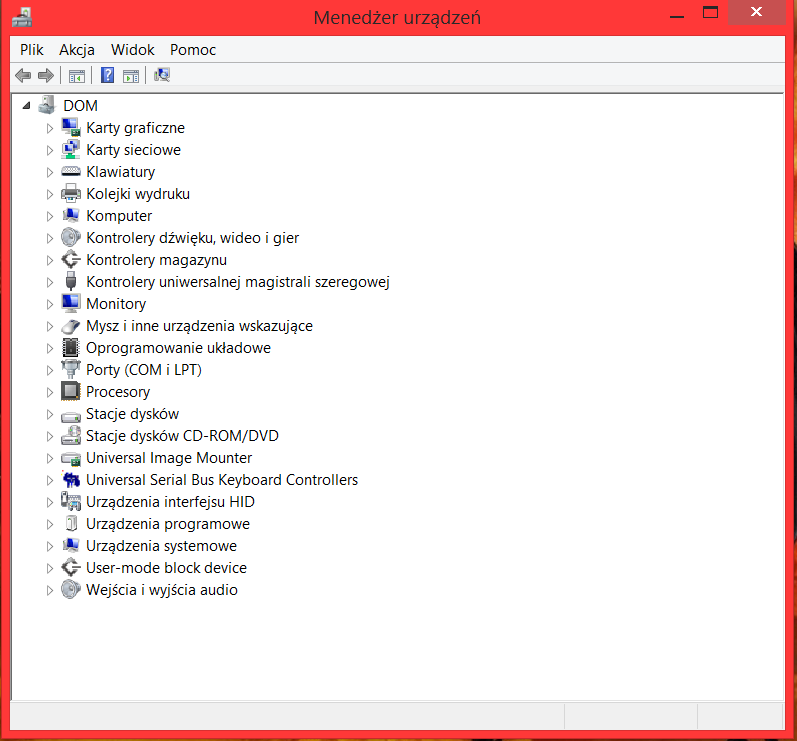The width and height of the screenshot is (797, 741).
Task: Select Stacje dysków CD-ROM/DVD label
Action: 182,436
